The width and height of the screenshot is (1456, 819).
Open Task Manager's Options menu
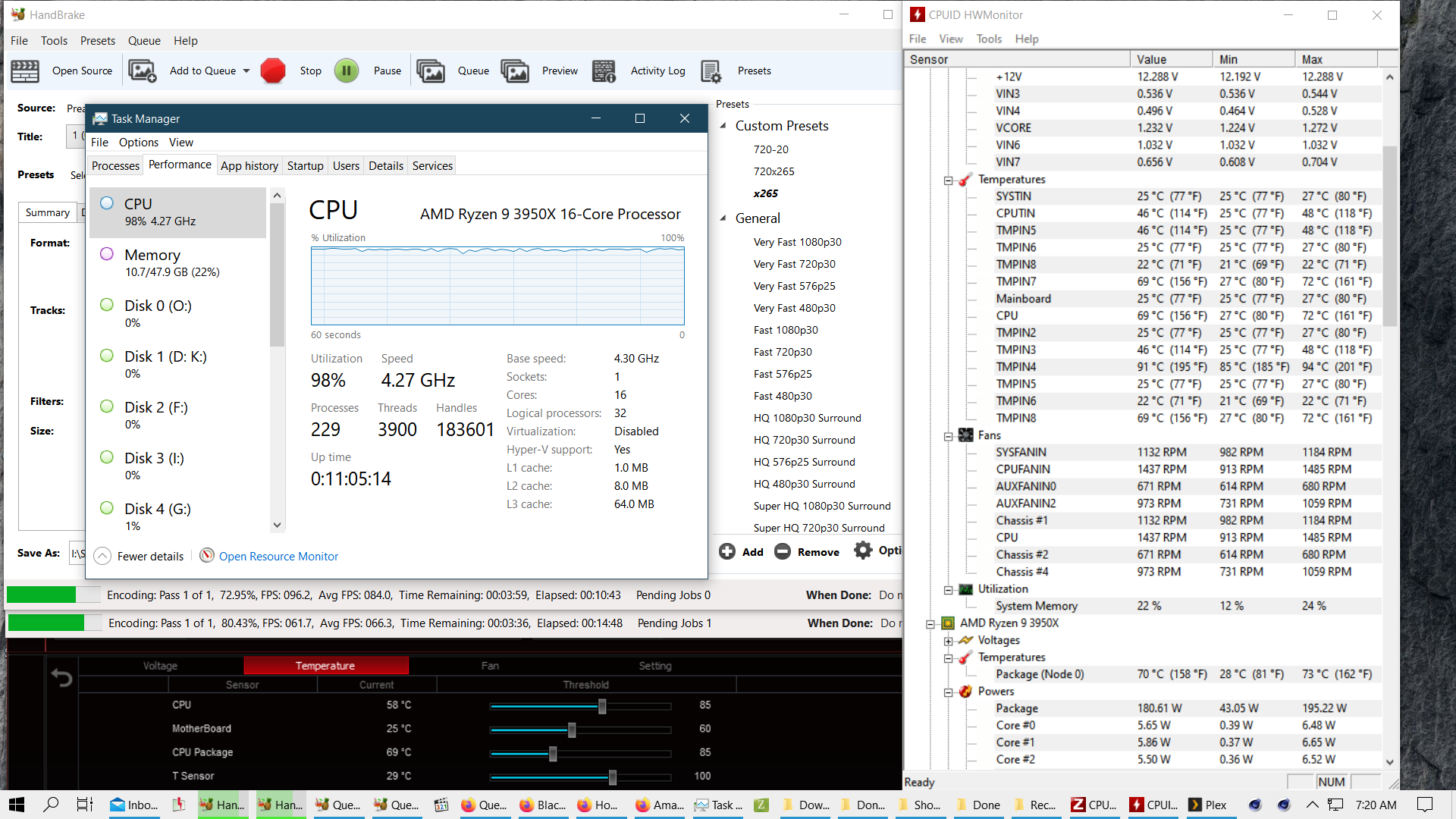139,143
